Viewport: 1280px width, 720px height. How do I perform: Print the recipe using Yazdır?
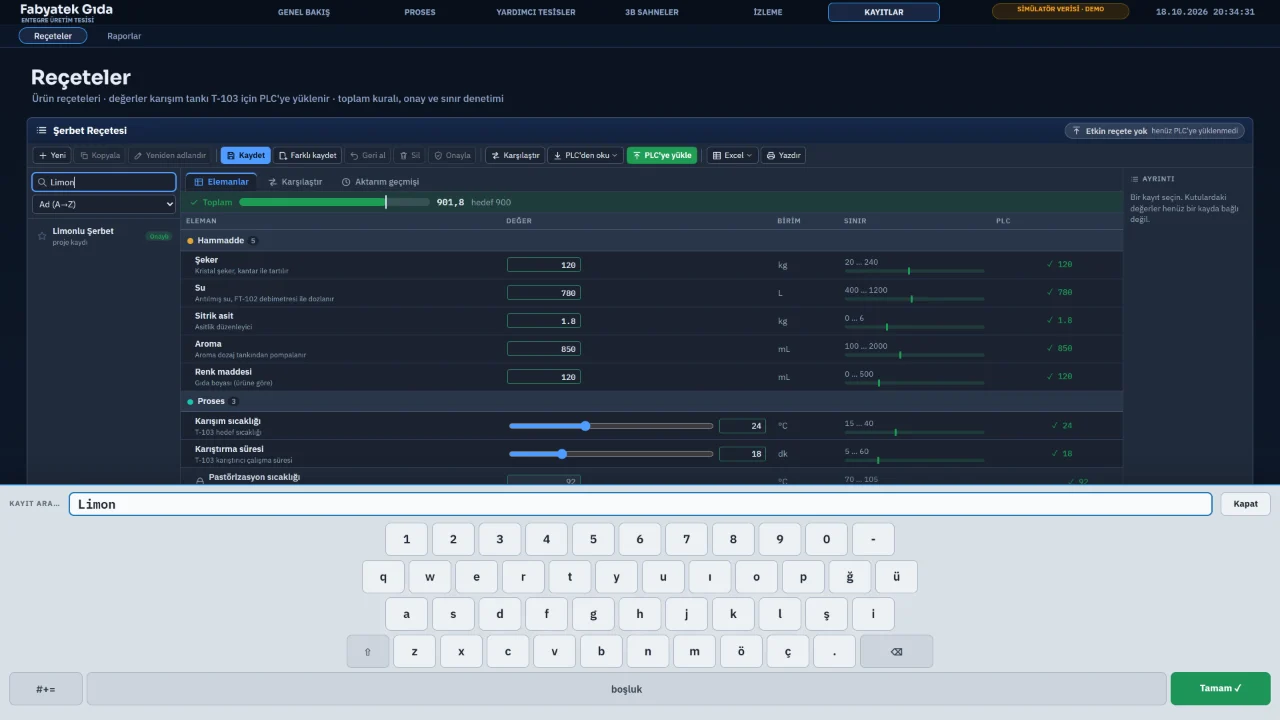[x=784, y=155]
